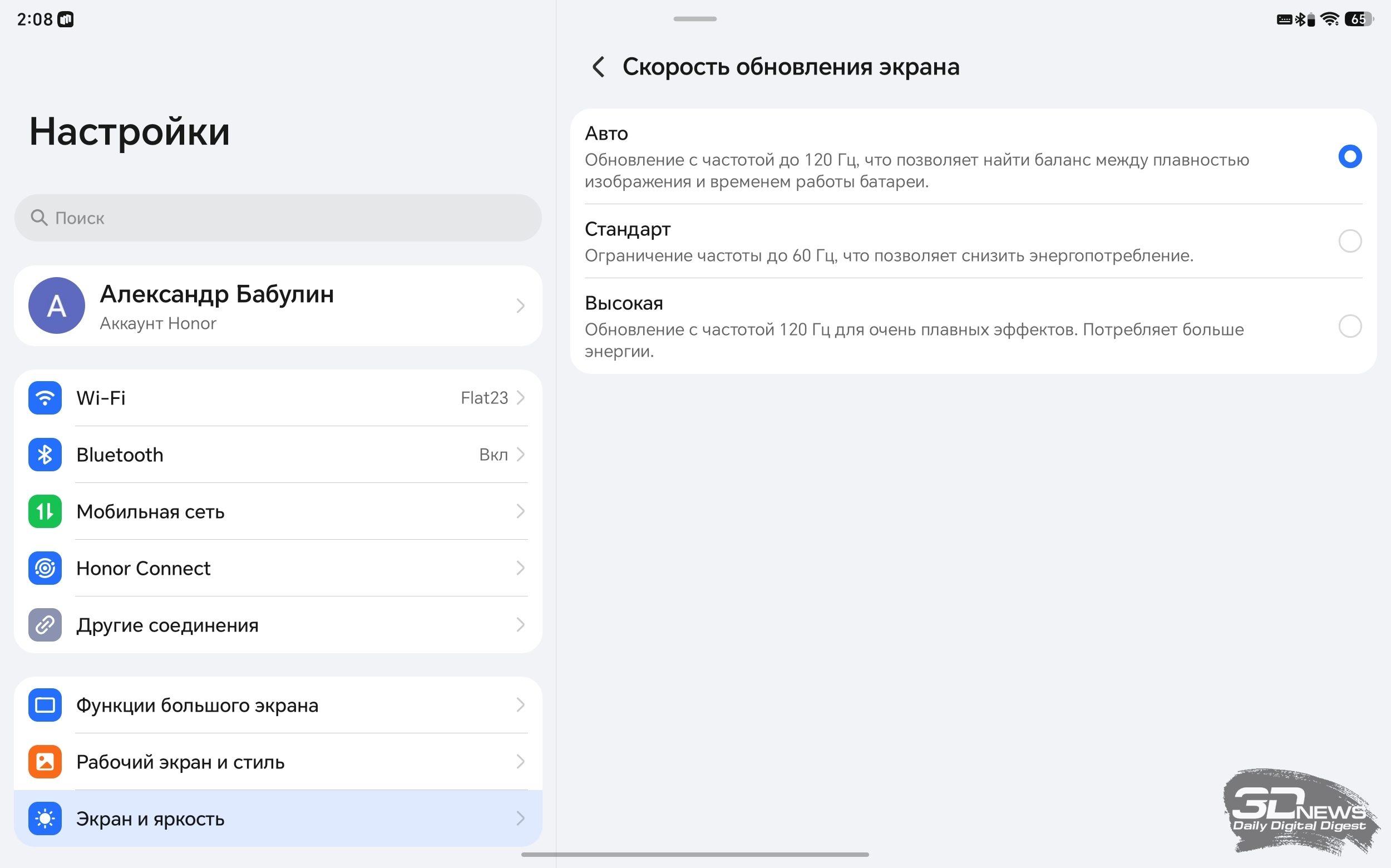The height and width of the screenshot is (868, 1391).
Task: Open the Другие соединения row chevron
Action: 520,625
